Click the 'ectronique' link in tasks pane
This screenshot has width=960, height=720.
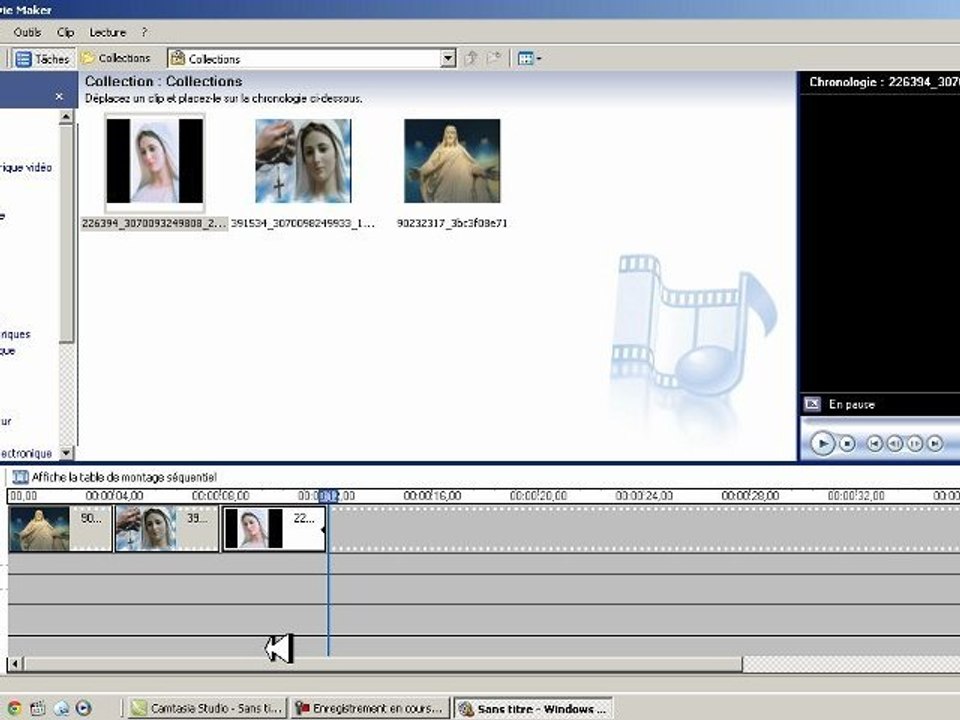(x=26, y=454)
